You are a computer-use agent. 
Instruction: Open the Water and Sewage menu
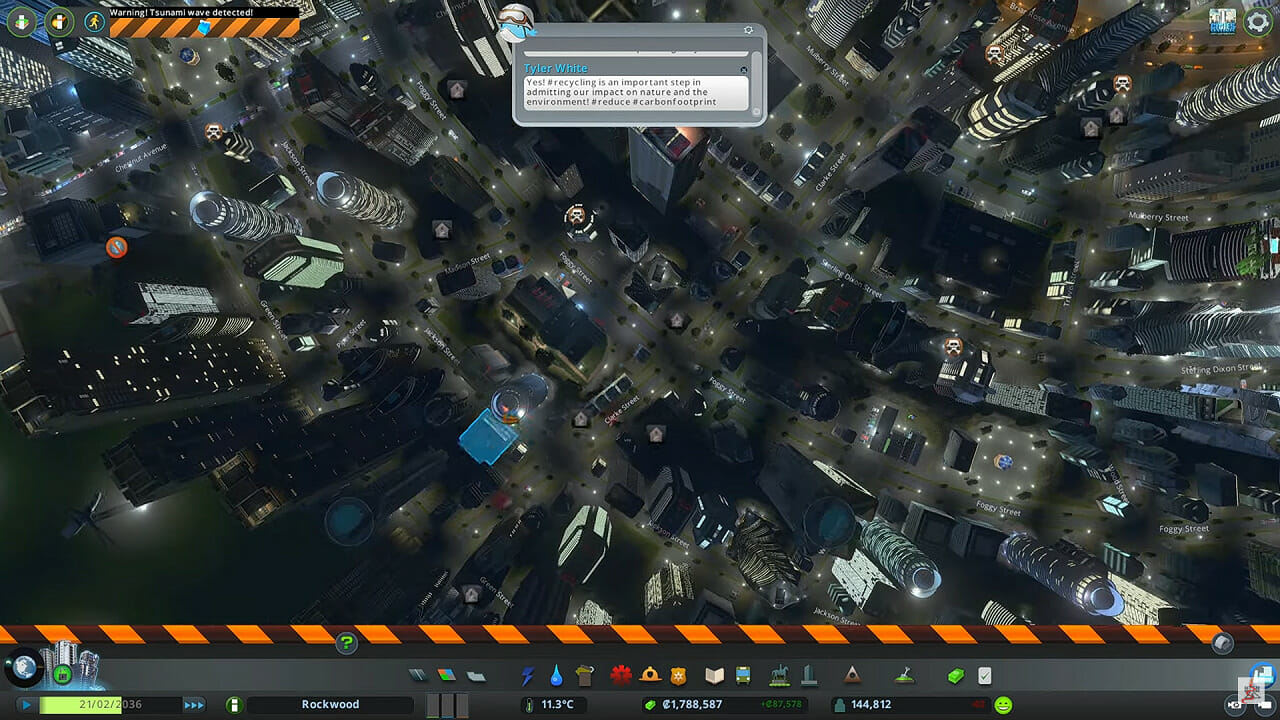pyautogui.click(x=556, y=676)
